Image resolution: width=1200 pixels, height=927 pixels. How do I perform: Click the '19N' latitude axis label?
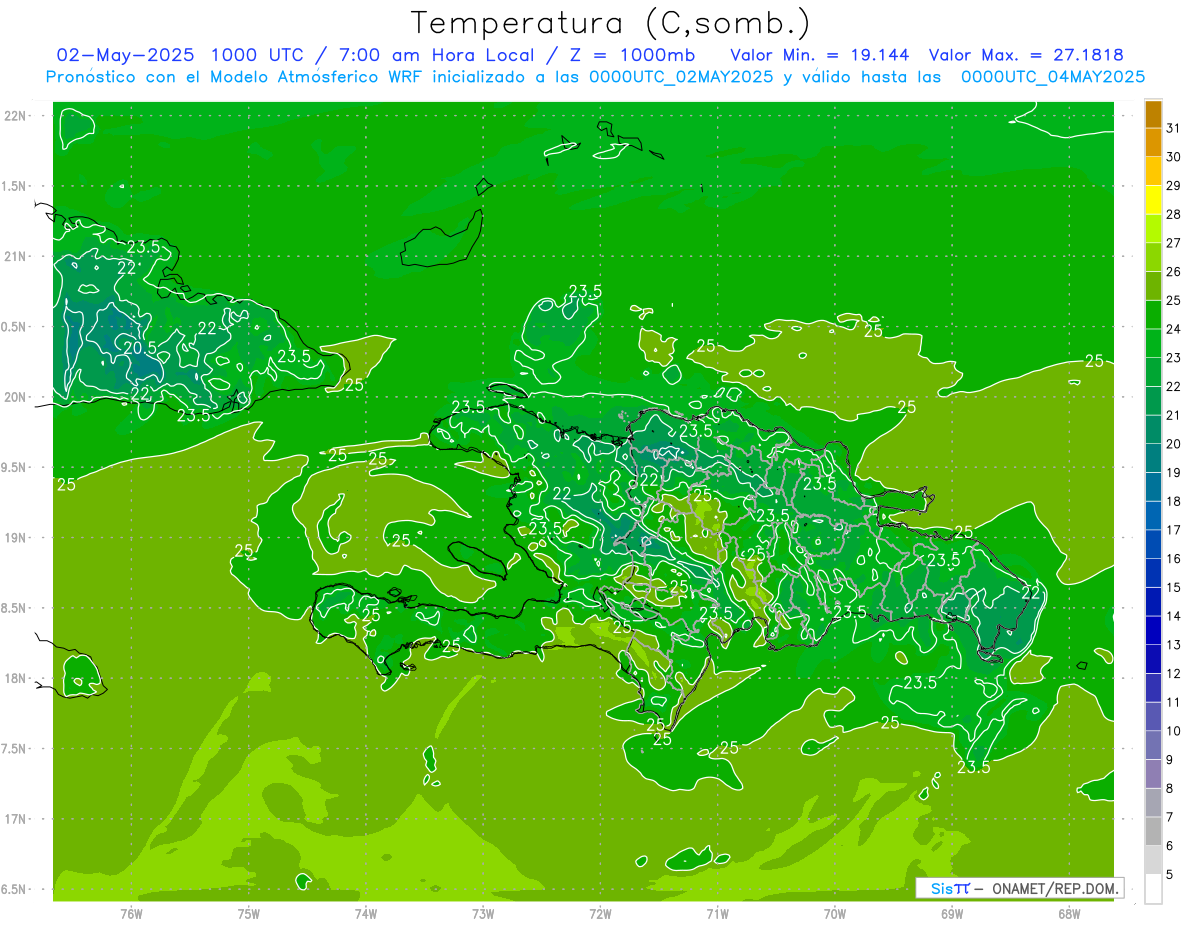tap(15, 538)
